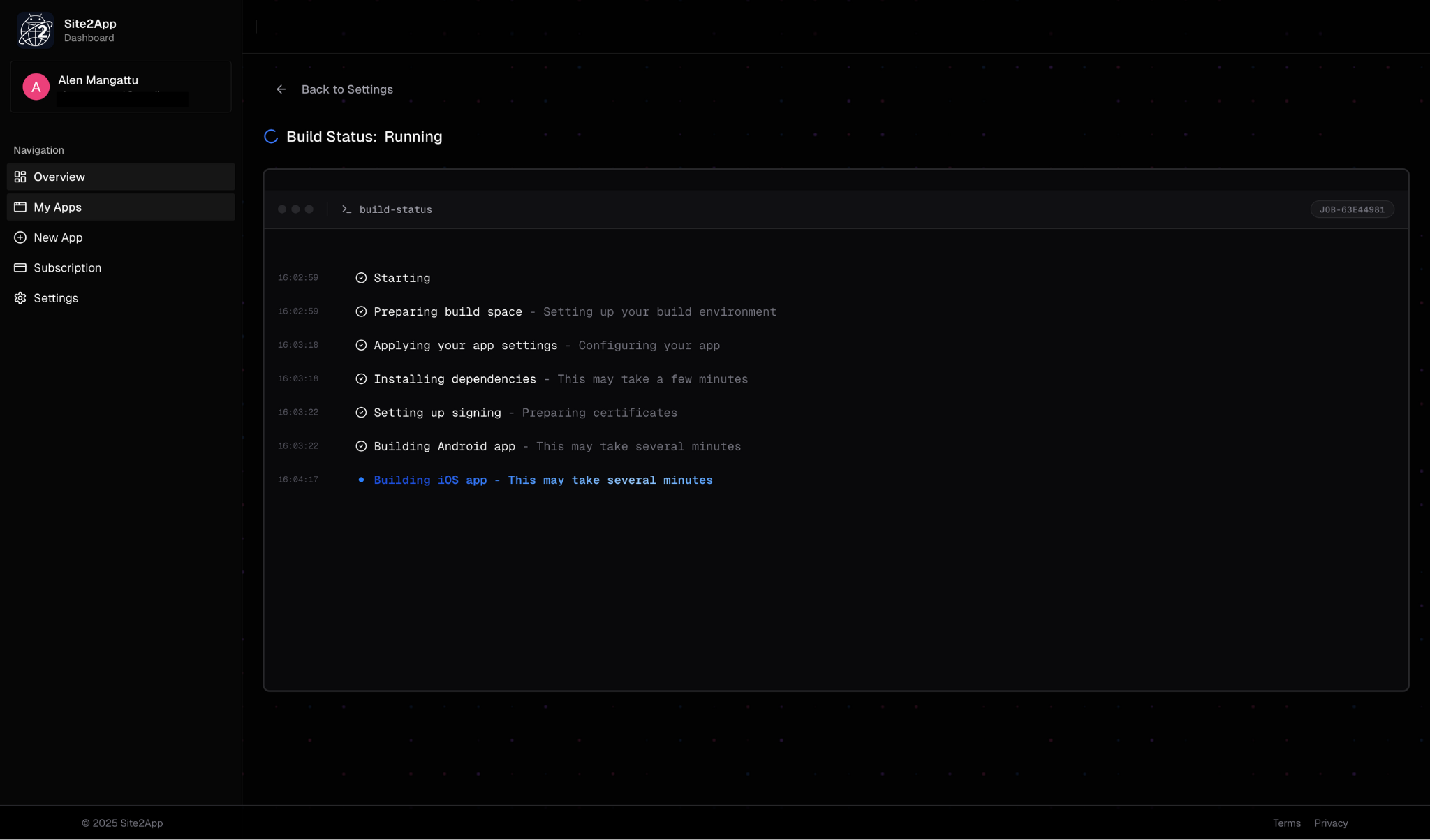Select My Apps from the navigation menu
Image resolution: width=1430 pixels, height=840 pixels.
tap(57, 207)
